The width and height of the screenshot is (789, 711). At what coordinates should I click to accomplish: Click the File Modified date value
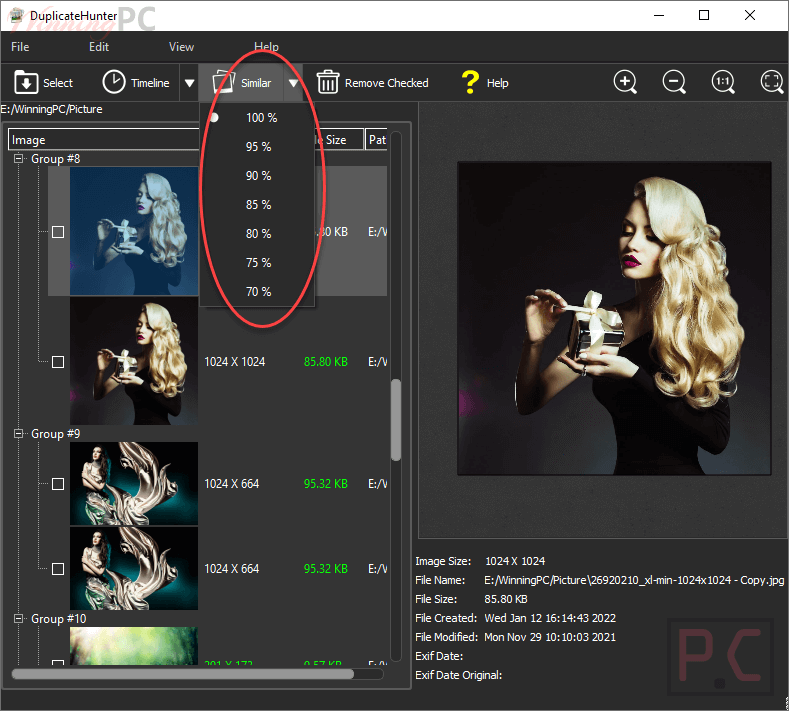(x=550, y=637)
